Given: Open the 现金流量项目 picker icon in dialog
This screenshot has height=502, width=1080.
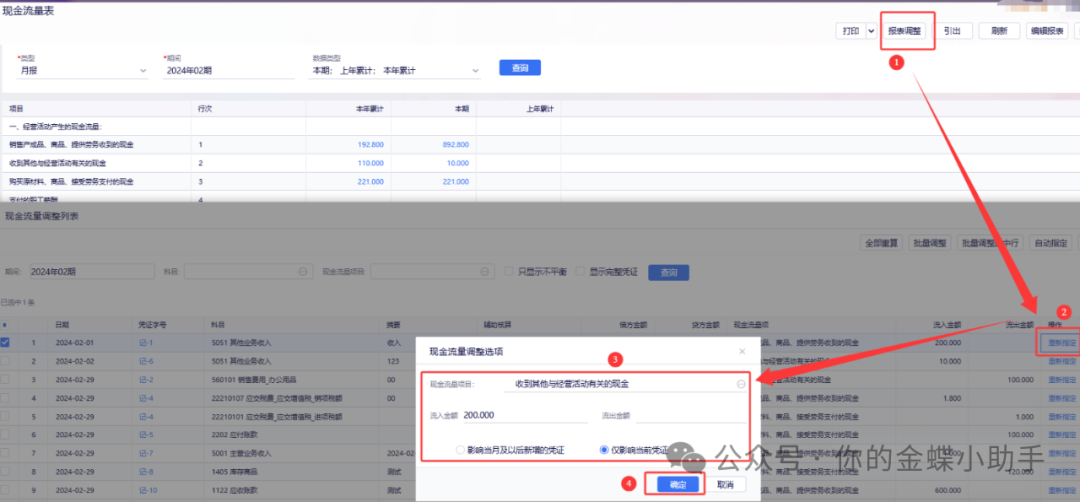Looking at the screenshot, I should 741,383.
